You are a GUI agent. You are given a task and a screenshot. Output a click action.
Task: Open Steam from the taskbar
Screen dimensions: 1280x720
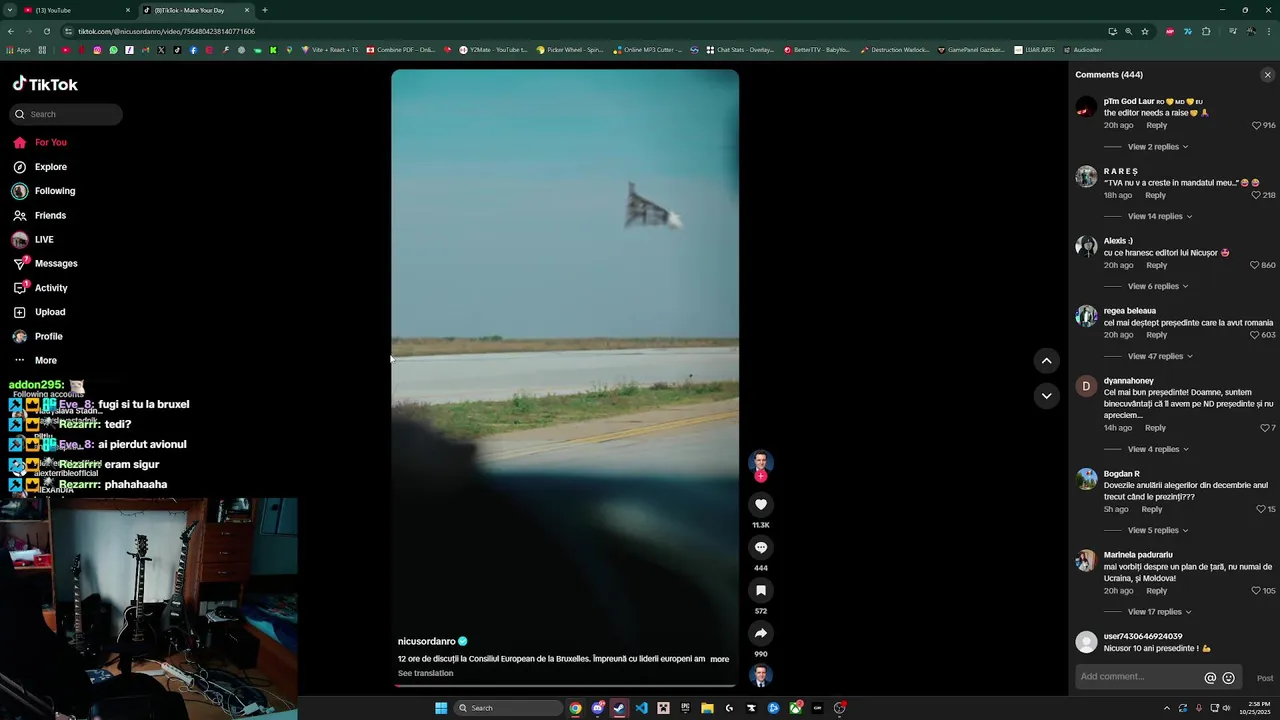619,708
